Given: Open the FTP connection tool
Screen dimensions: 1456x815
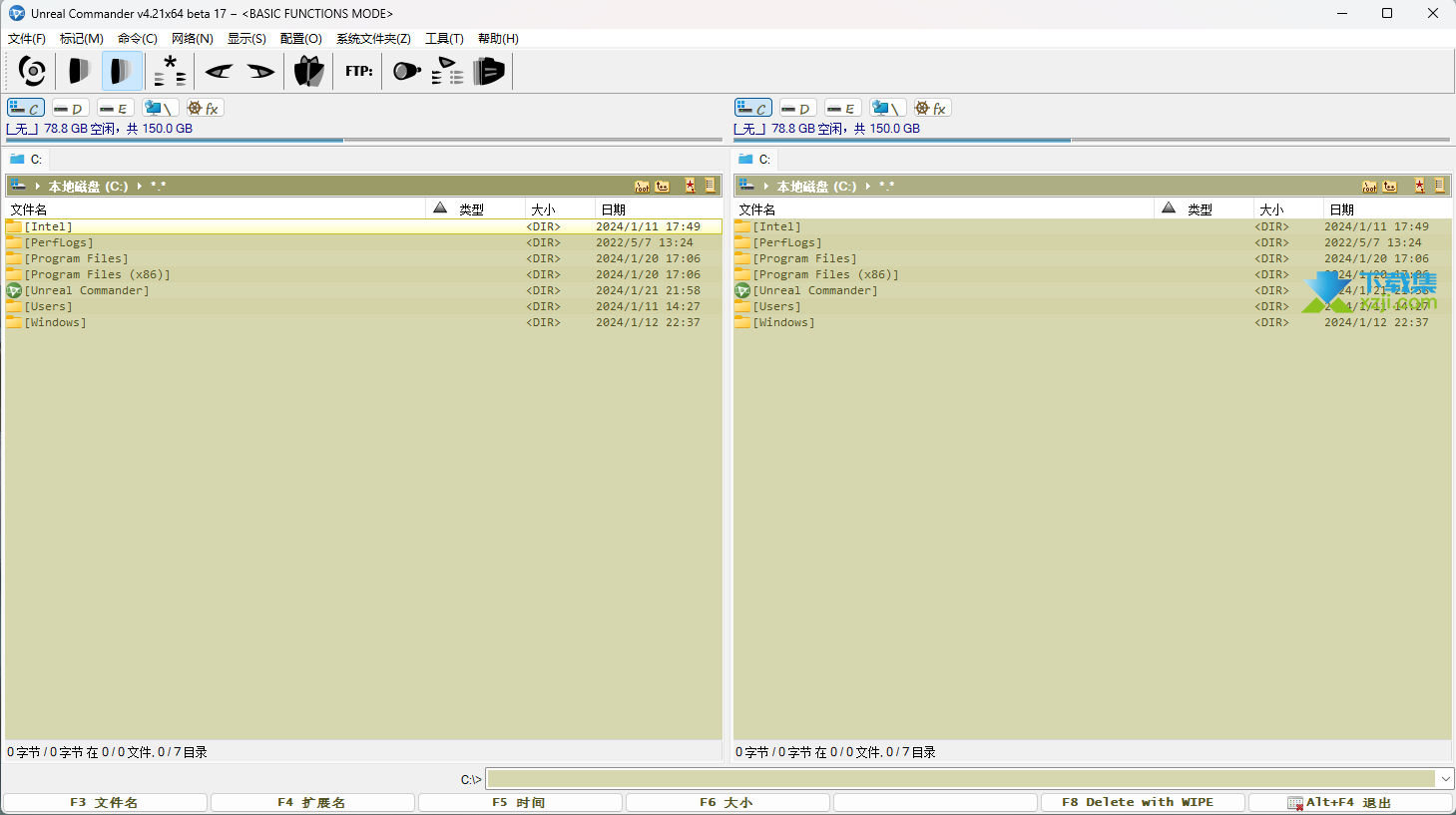Looking at the screenshot, I should [359, 71].
